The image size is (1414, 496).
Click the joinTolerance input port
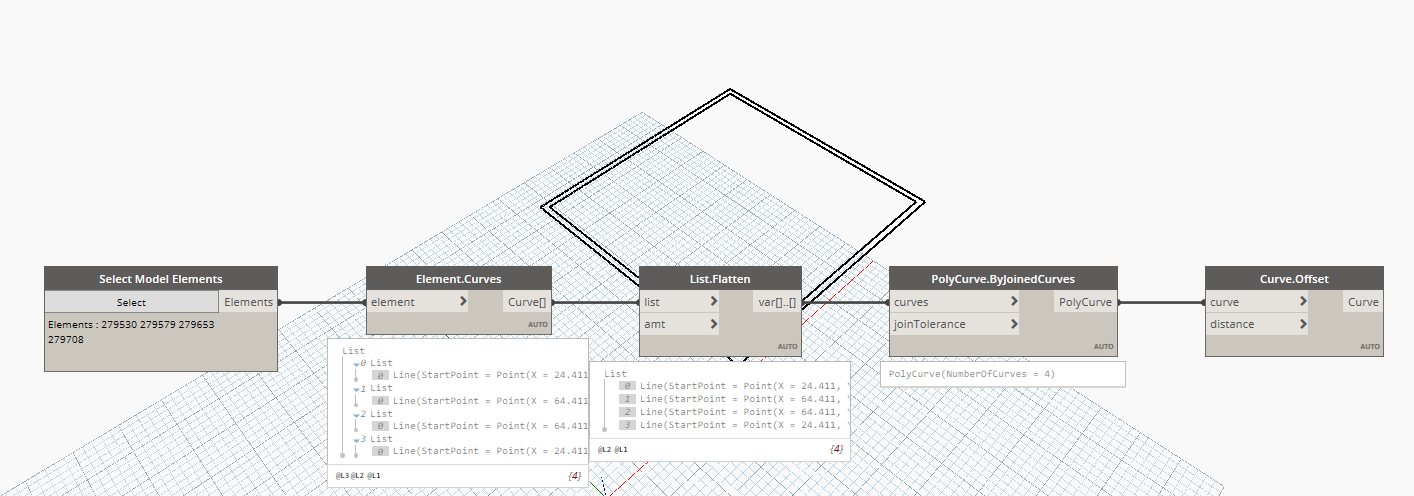click(x=955, y=324)
